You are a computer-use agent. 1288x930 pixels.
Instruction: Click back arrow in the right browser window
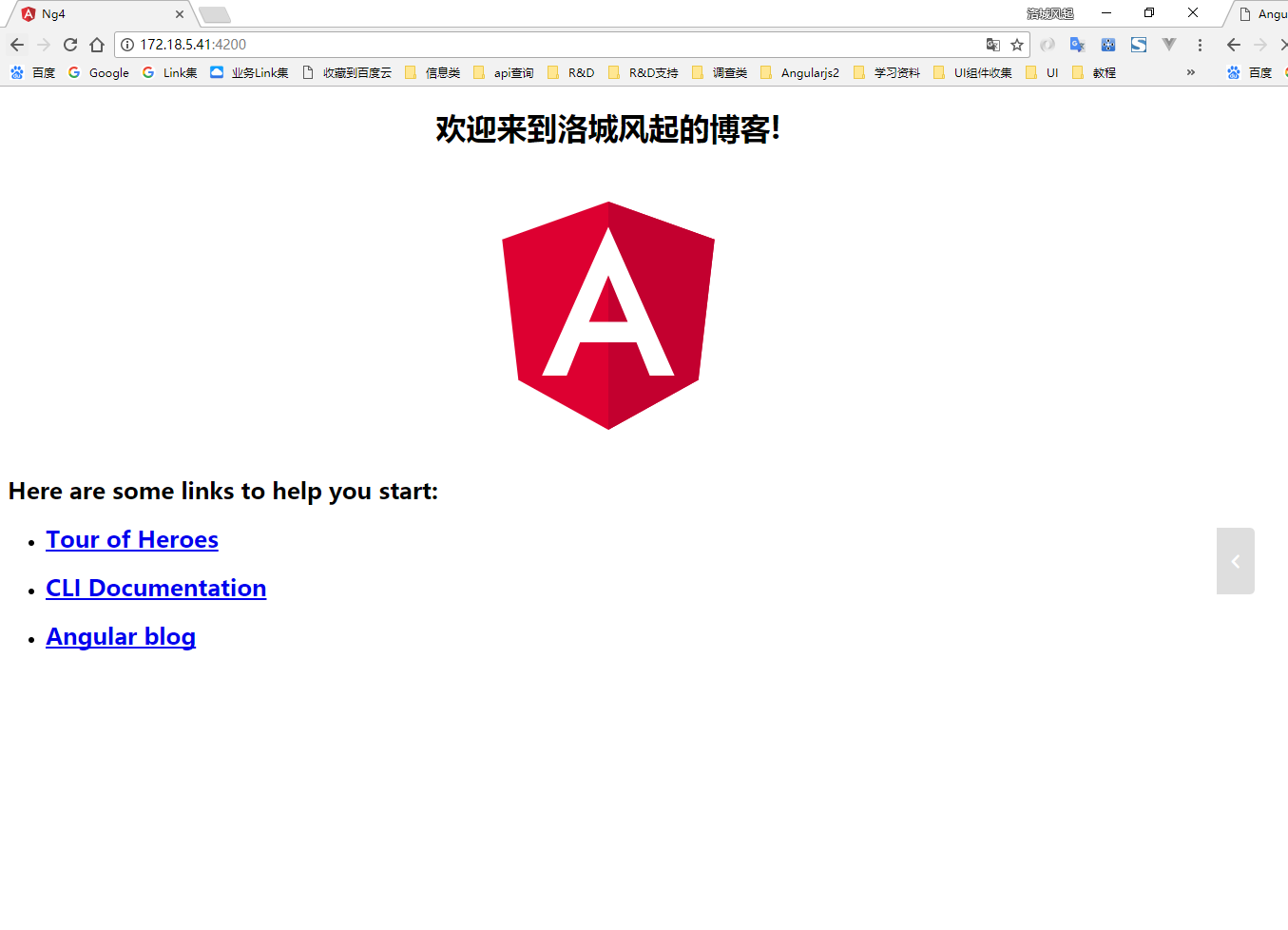(1234, 45)
